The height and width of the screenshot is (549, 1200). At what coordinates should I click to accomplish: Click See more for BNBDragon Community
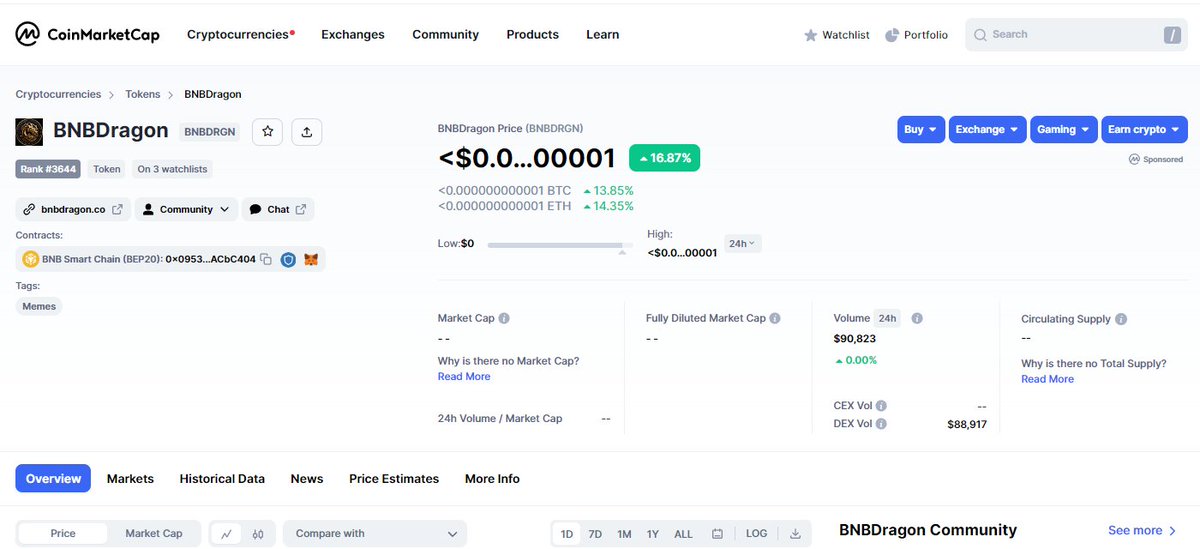(x=1143, y=530)
